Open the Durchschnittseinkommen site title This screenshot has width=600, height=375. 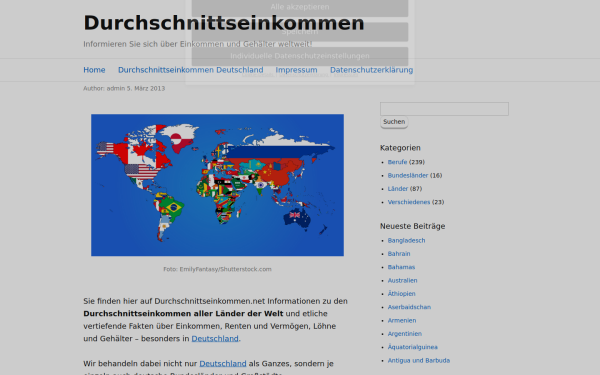pos(224,23)
